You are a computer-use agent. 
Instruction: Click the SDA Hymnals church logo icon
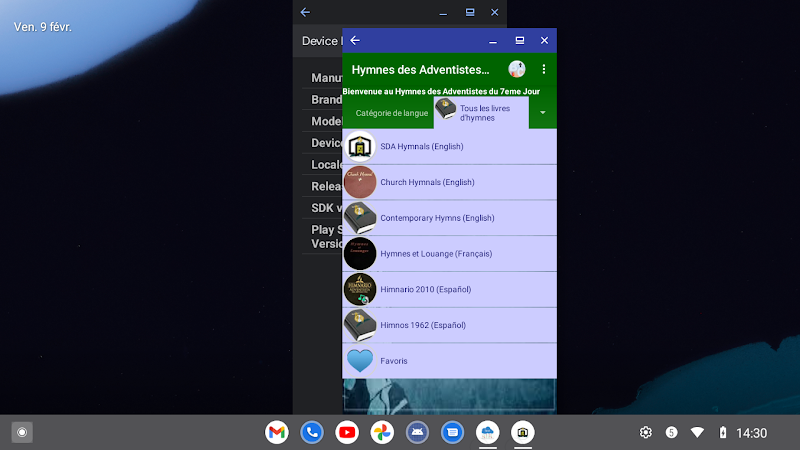(360, 146)
